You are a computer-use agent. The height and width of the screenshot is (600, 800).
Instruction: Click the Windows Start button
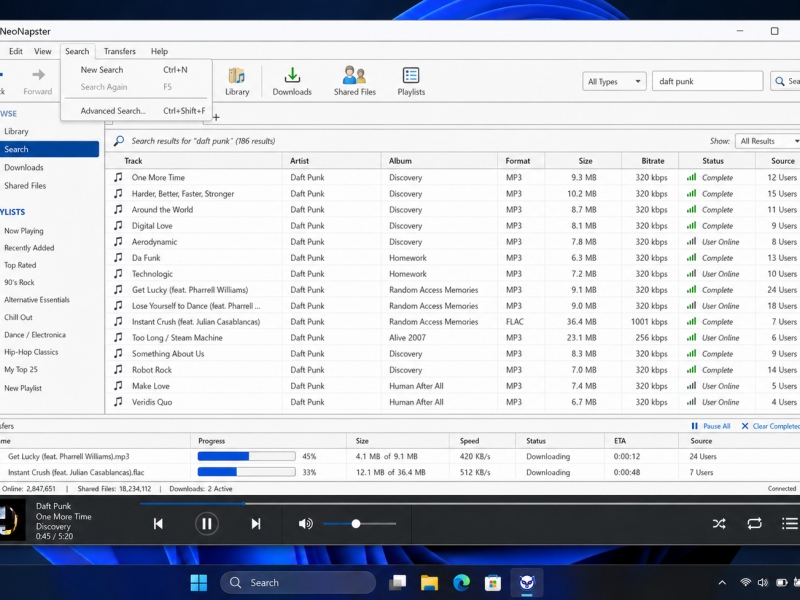pos(198,583)
